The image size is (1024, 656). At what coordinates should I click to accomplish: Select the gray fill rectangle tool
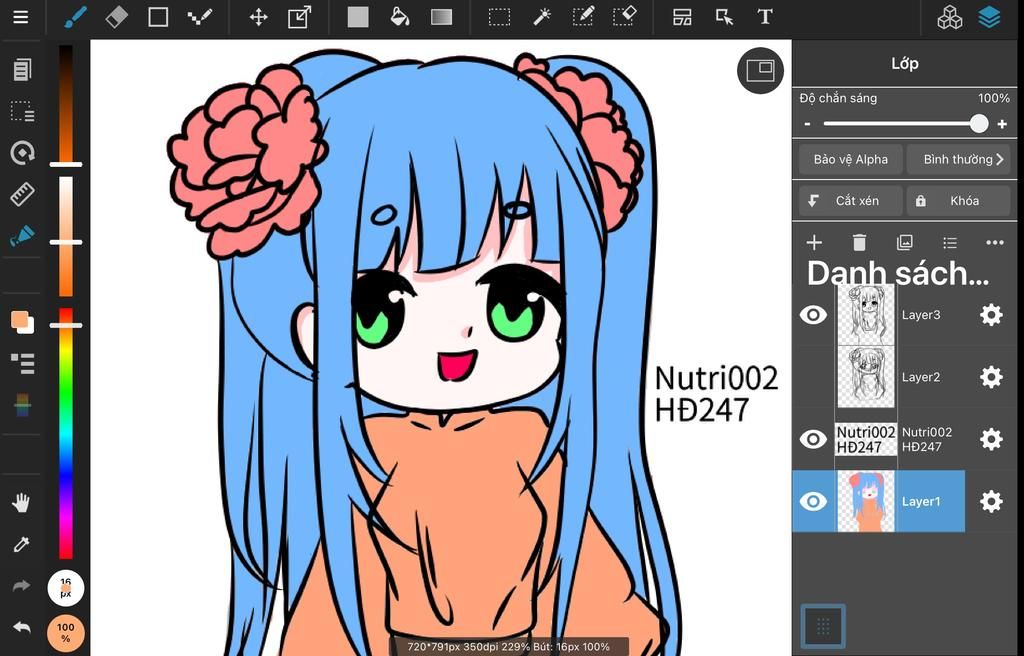pyautogui.click(x=358, y=17)
